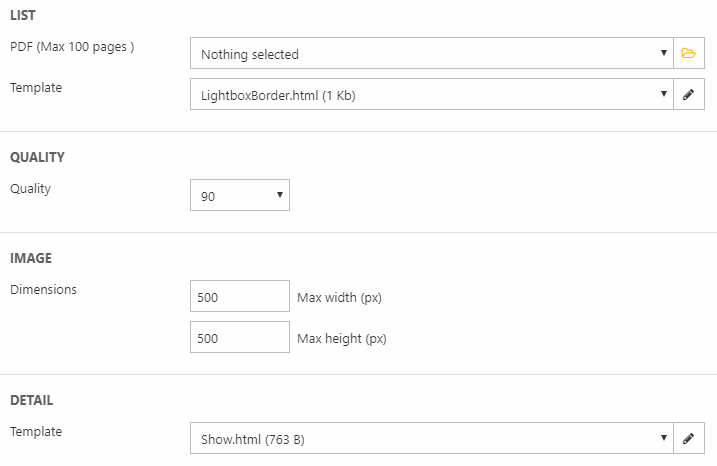Expand the Show.html detail template dropdown
Viewport: 717px width, 466px height.
pos(432,438)
